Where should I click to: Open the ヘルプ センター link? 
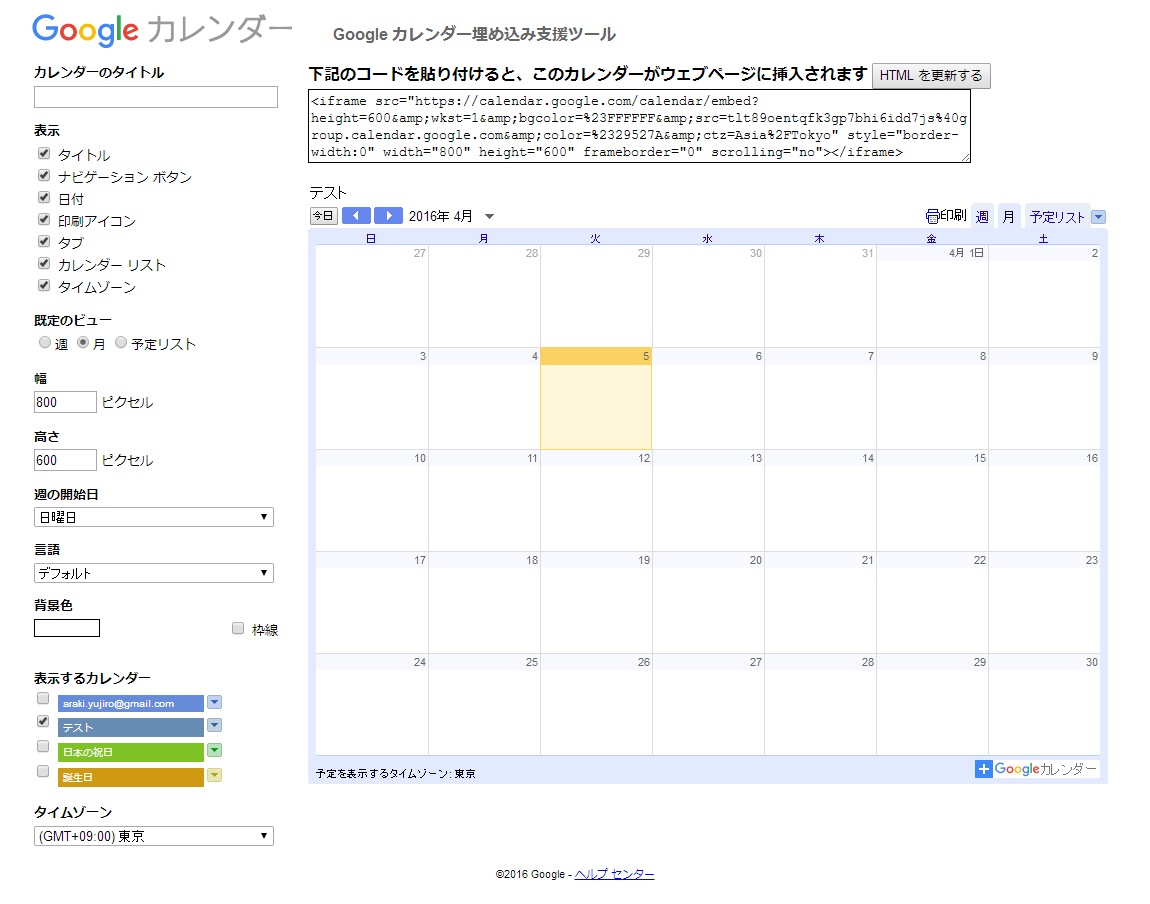tap(615, 874)
